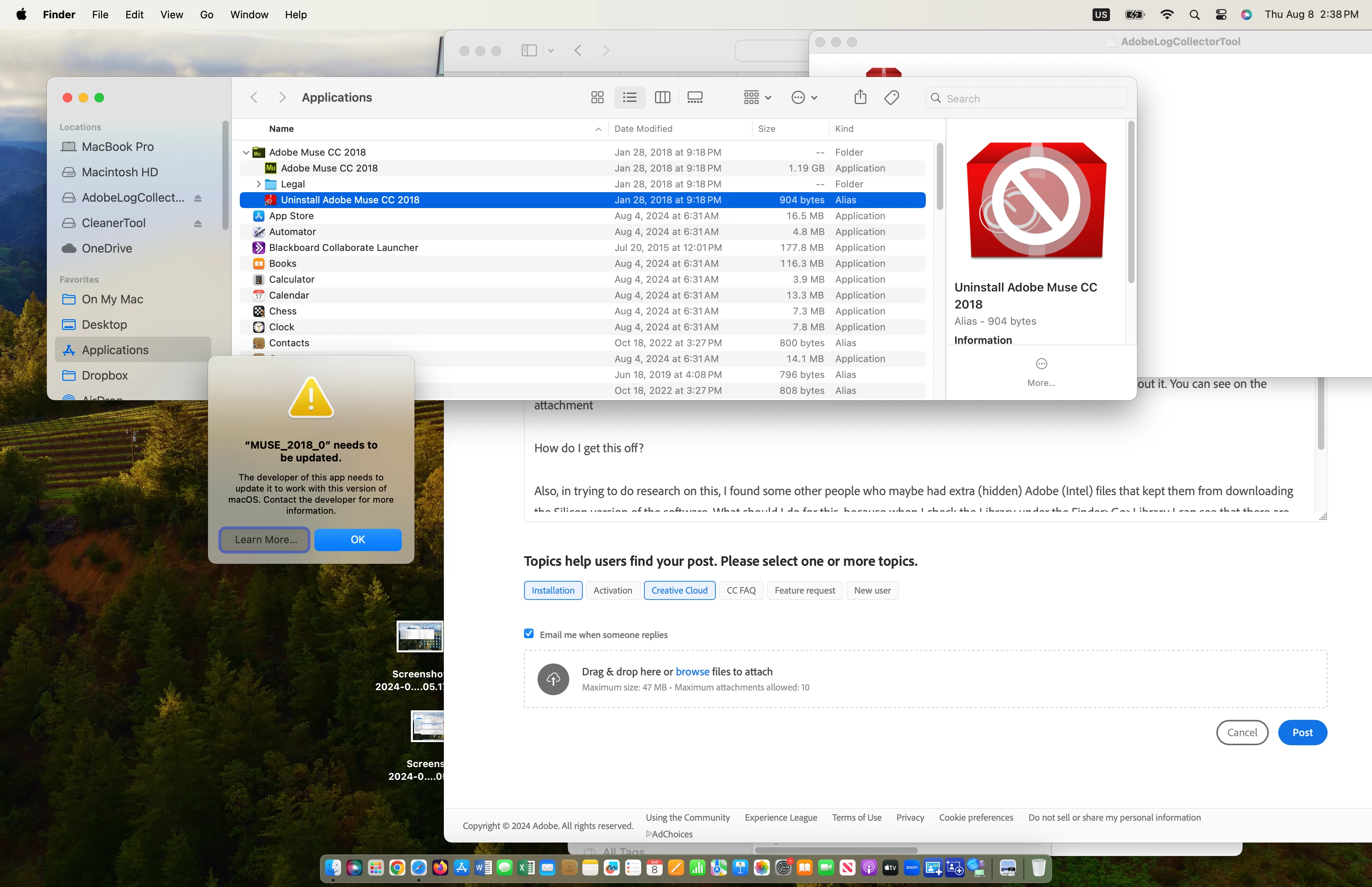The height and width of the screenshot is (887, 1372).
Task: Click the browse link to attach files
Action: click(x=692, y=671)
